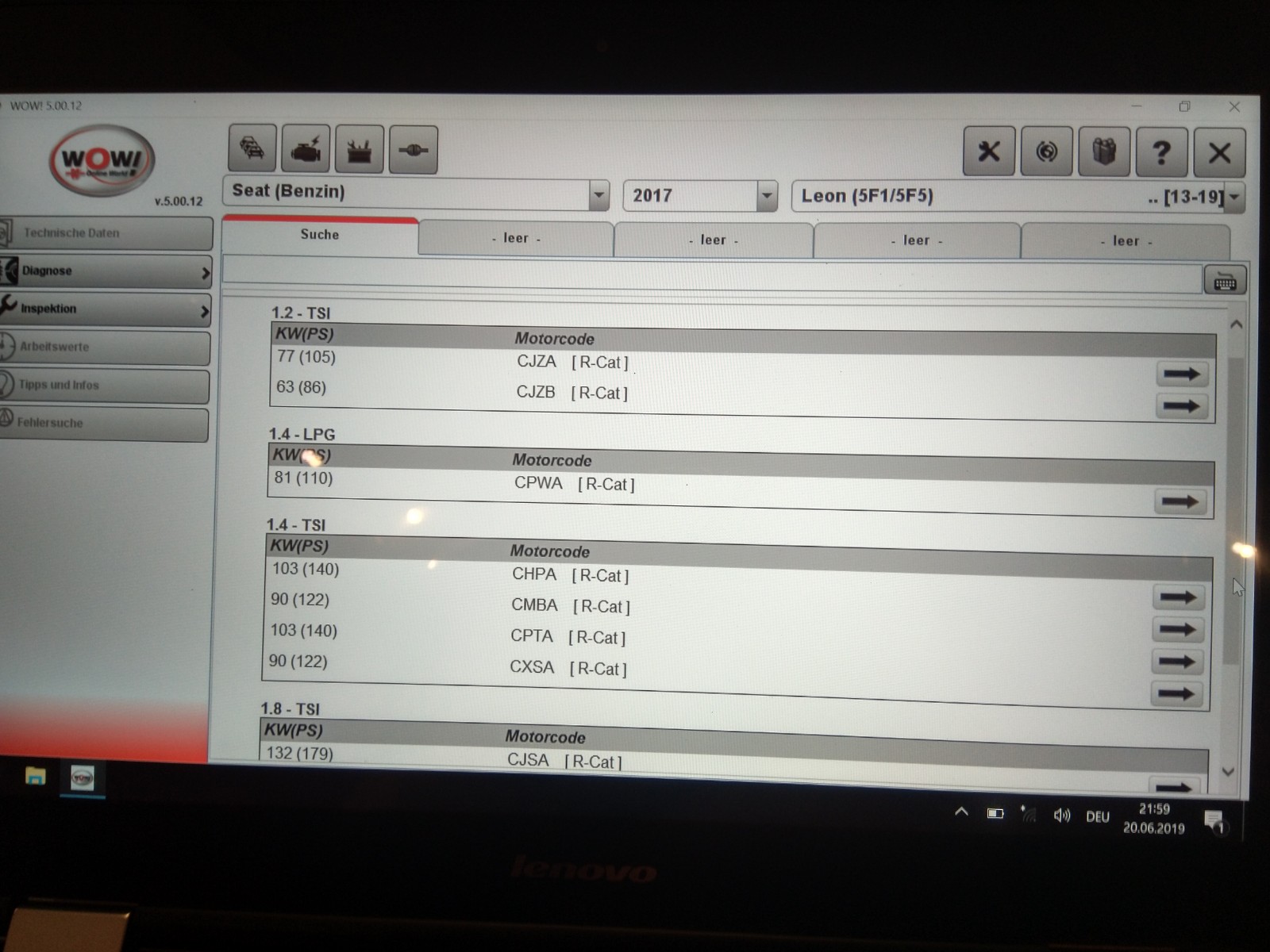Open Tipps und Infos section
Viewport: 1270px width, 952px height.
tap(104, 386)
